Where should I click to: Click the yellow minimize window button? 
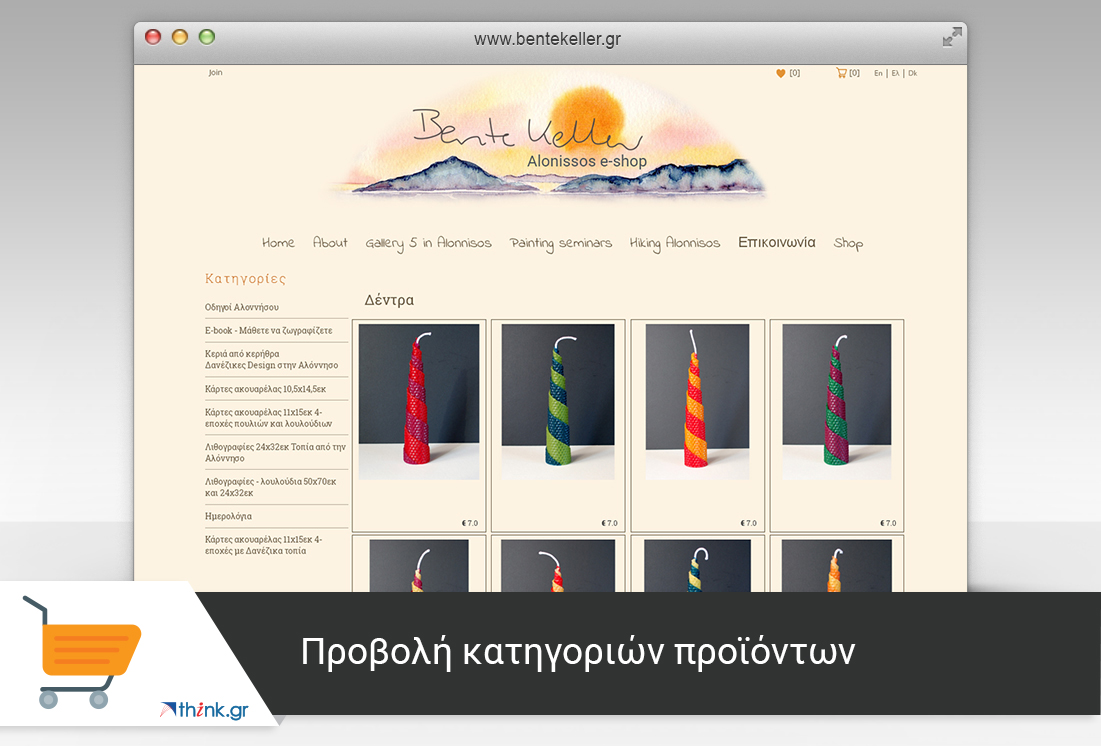[180, 37]
